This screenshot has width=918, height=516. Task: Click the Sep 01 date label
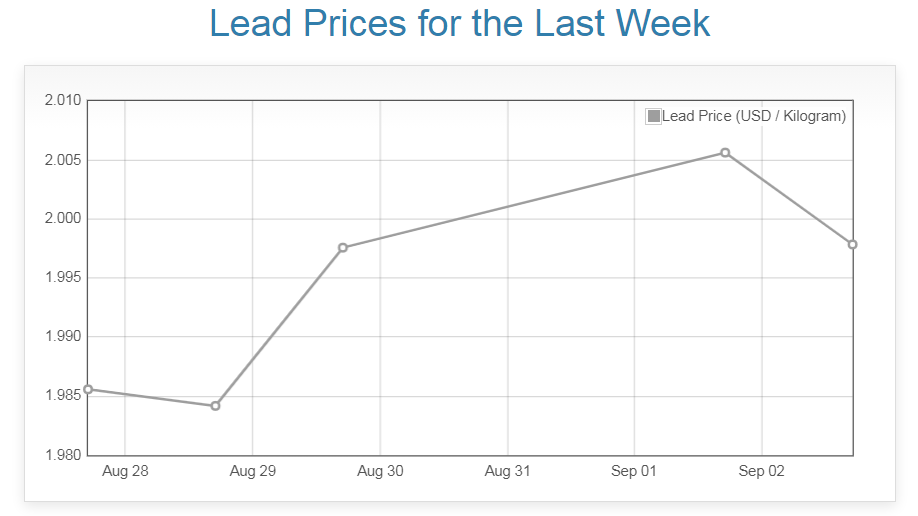[x=634, y=471]
